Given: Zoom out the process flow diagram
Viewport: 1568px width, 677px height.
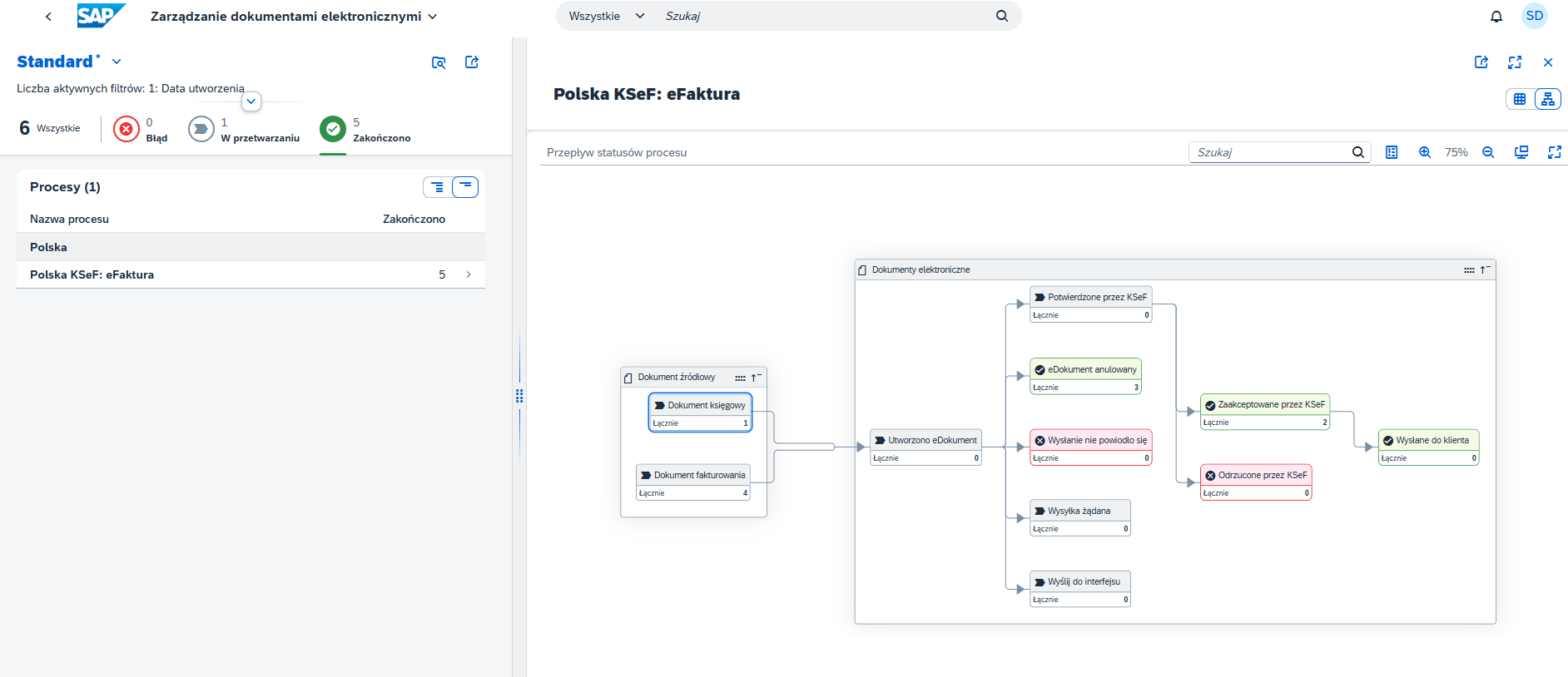Looking at the screenshot, I should coord(1488,152).
